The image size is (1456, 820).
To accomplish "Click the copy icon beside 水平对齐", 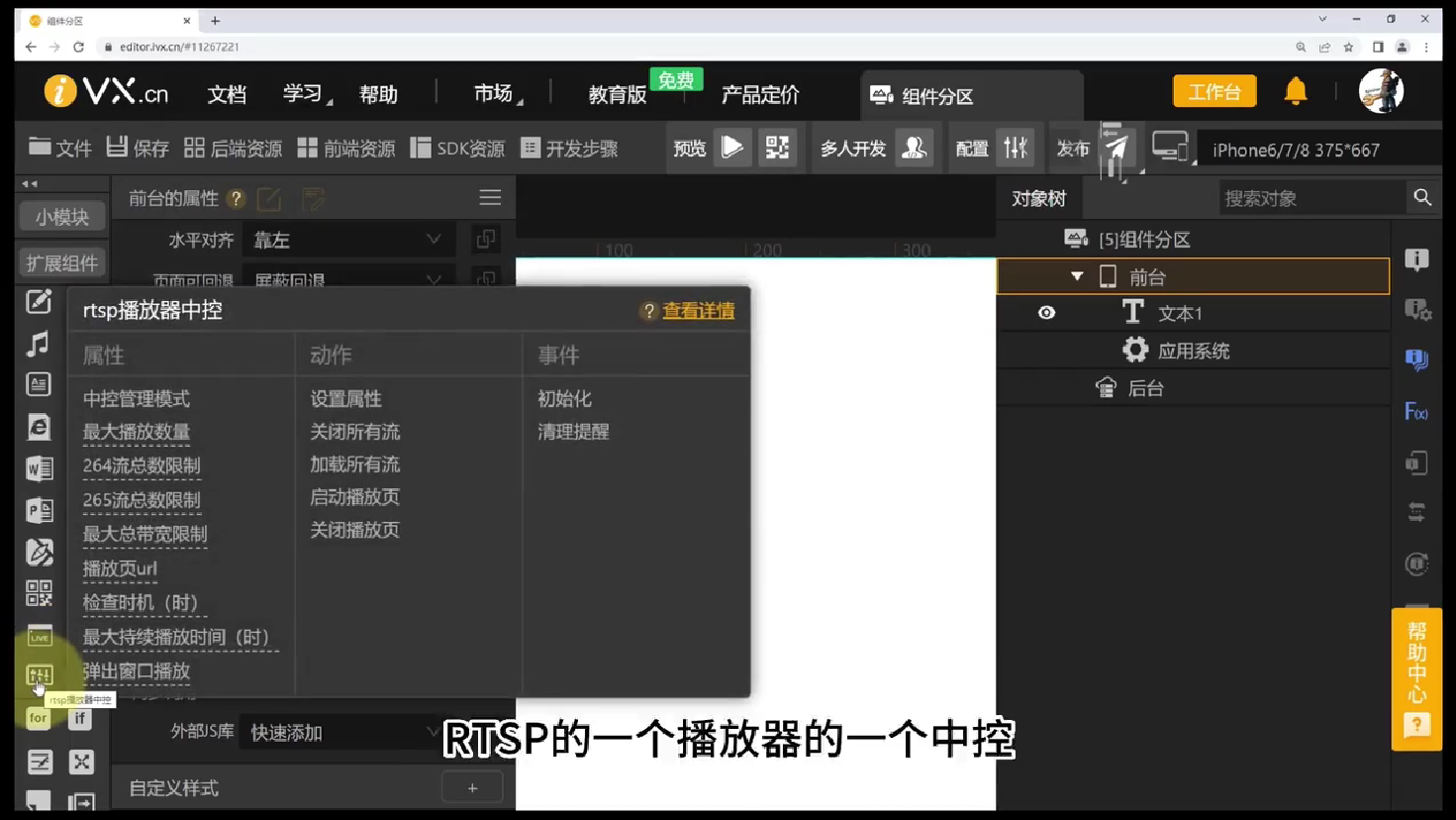I will pos(486,239).
